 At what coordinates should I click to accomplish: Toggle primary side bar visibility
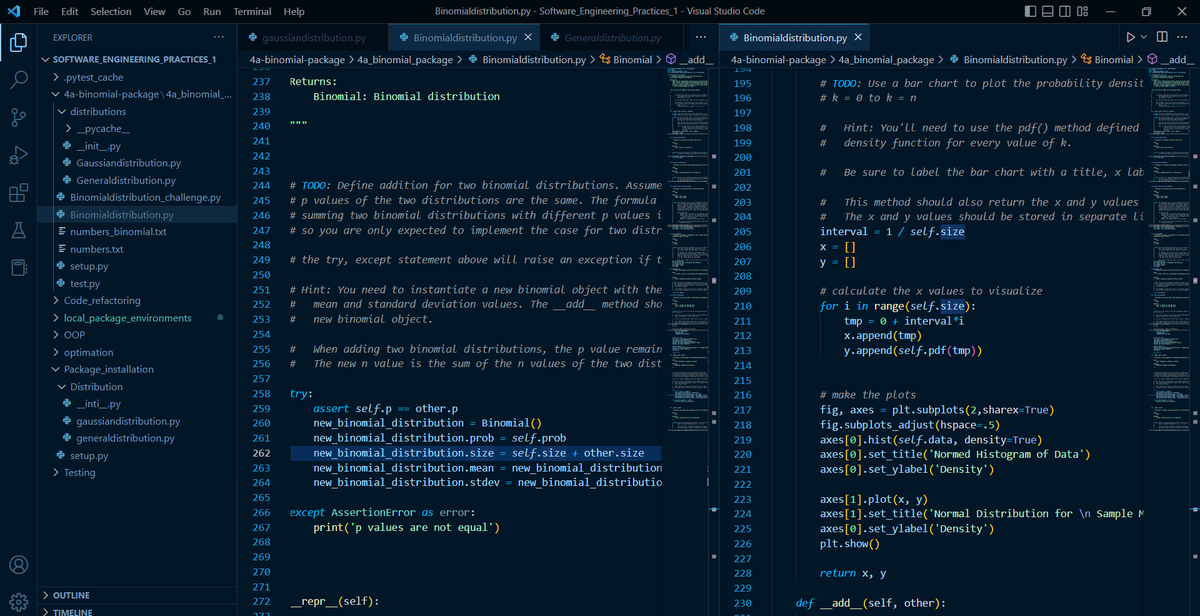[1032, 11]
